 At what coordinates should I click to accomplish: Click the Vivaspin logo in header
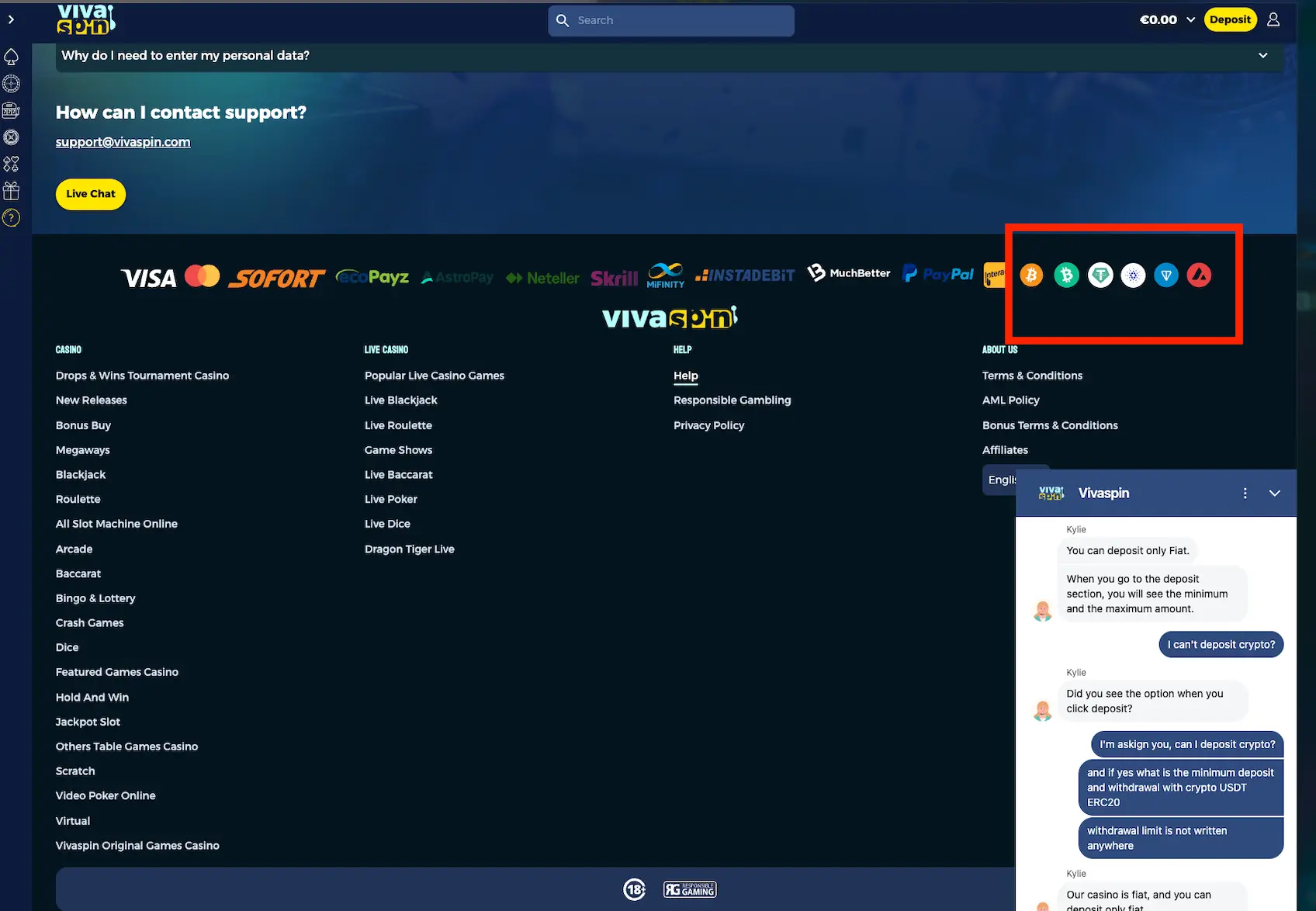(86, 19)
